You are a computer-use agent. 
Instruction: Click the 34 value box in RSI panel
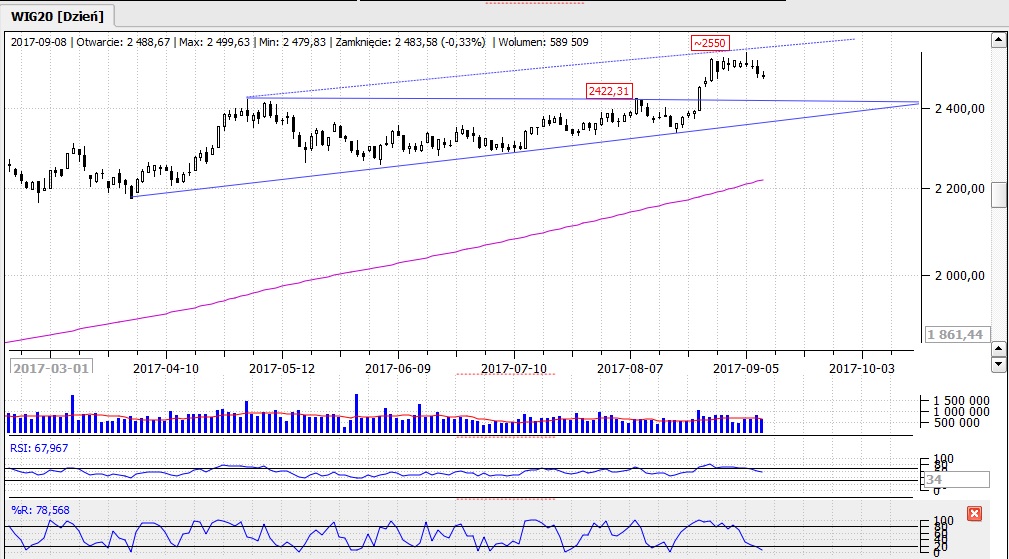click(956, 480)
